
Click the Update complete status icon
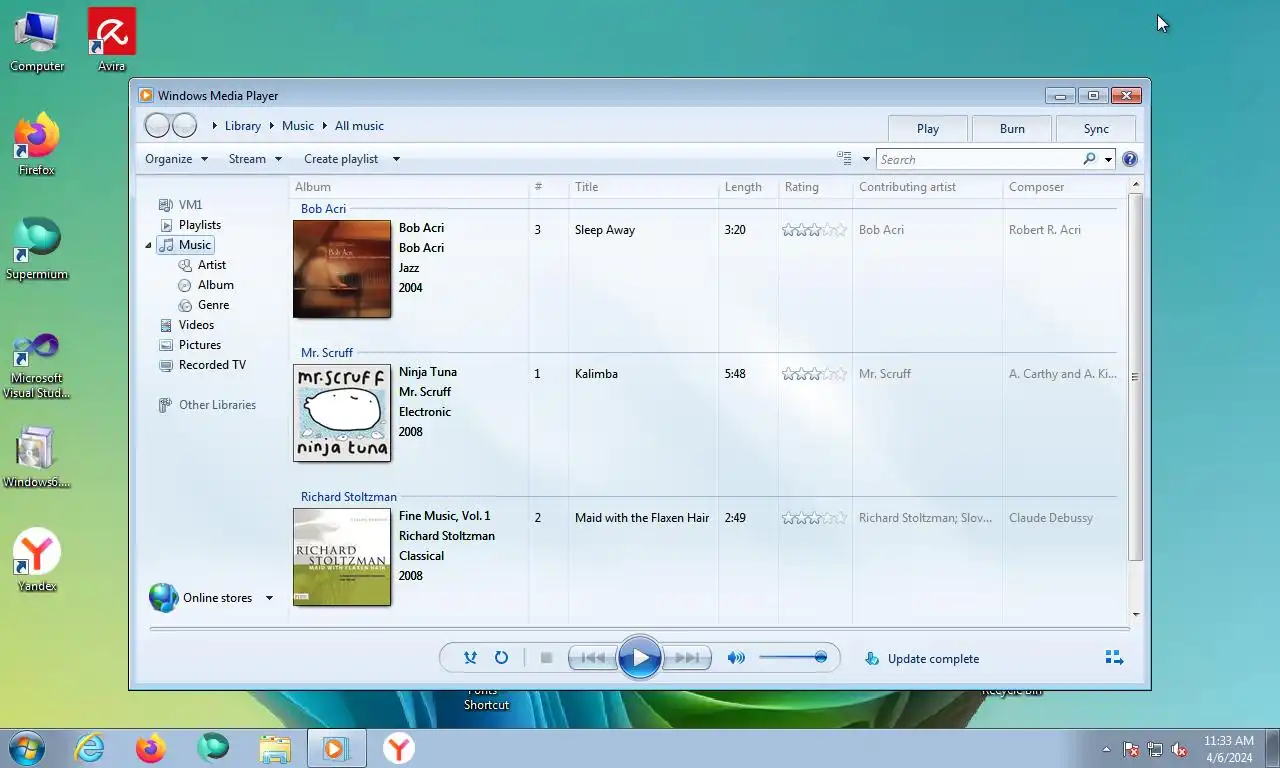click(x=872, y=659)
